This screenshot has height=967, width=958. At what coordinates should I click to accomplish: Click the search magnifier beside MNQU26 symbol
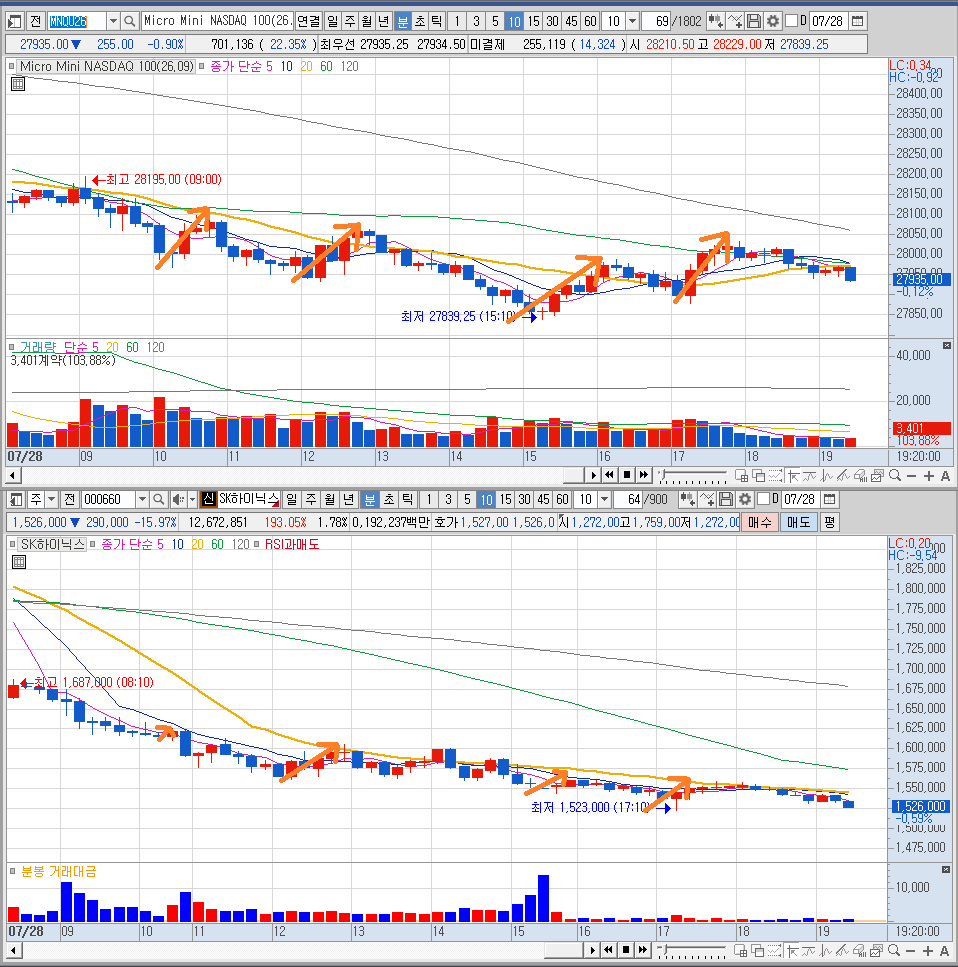[x=130, y=22]
